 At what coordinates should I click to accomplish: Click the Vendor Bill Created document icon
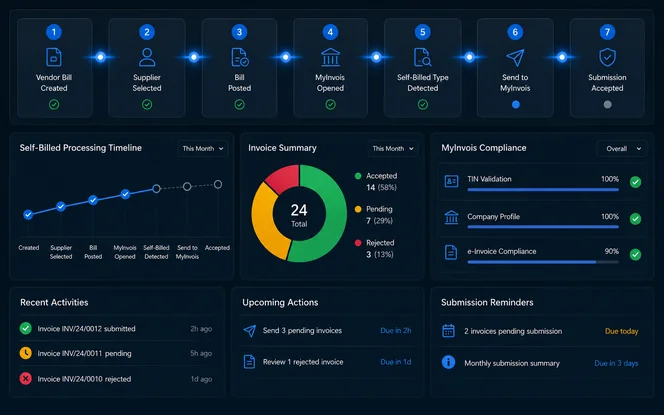54,57
